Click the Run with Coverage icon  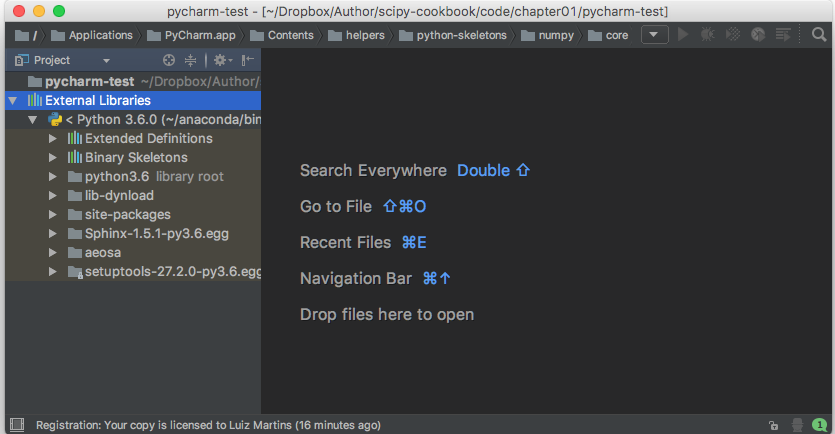click(x=733, y=35)
